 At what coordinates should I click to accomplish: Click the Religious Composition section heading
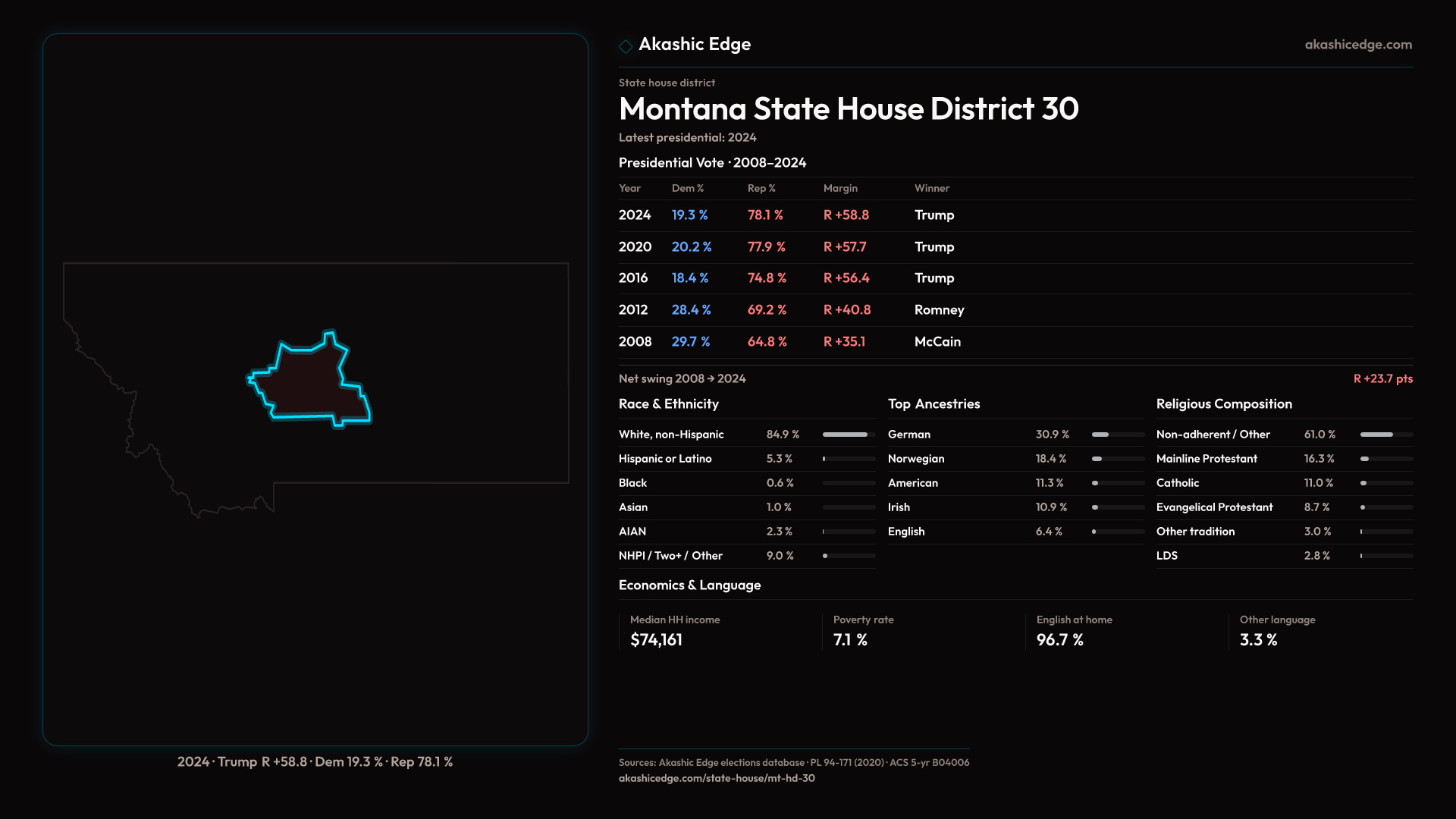(x=1223, y=404)
